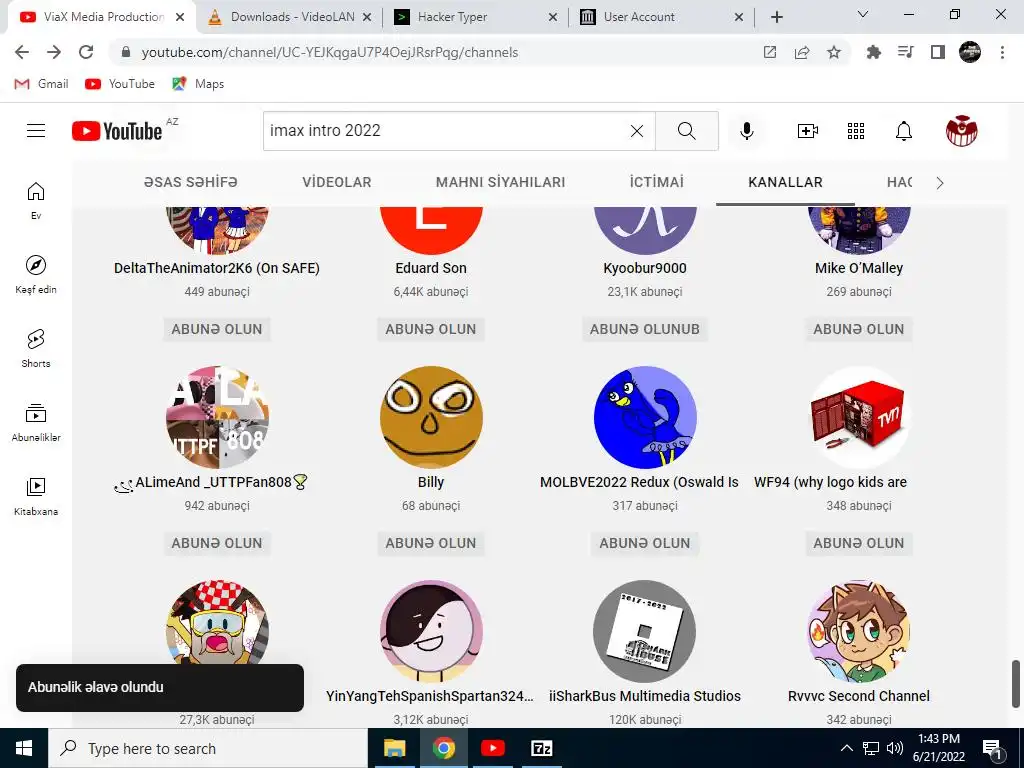The height and width of the screenshot is (768, 1024).
Task: Click the YouTube logo
Action: coord(117,131)
